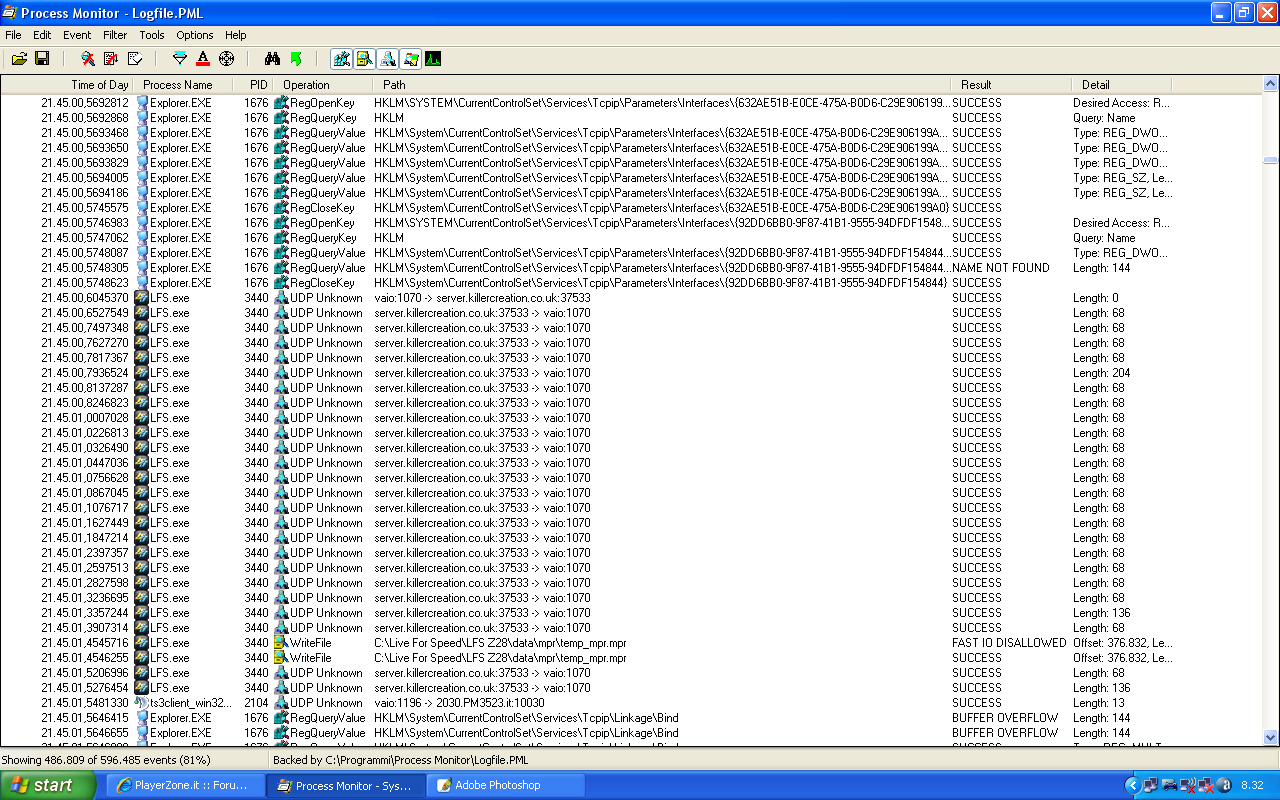
Task: Toggle Show Profiling Events button
Action: 433,59
